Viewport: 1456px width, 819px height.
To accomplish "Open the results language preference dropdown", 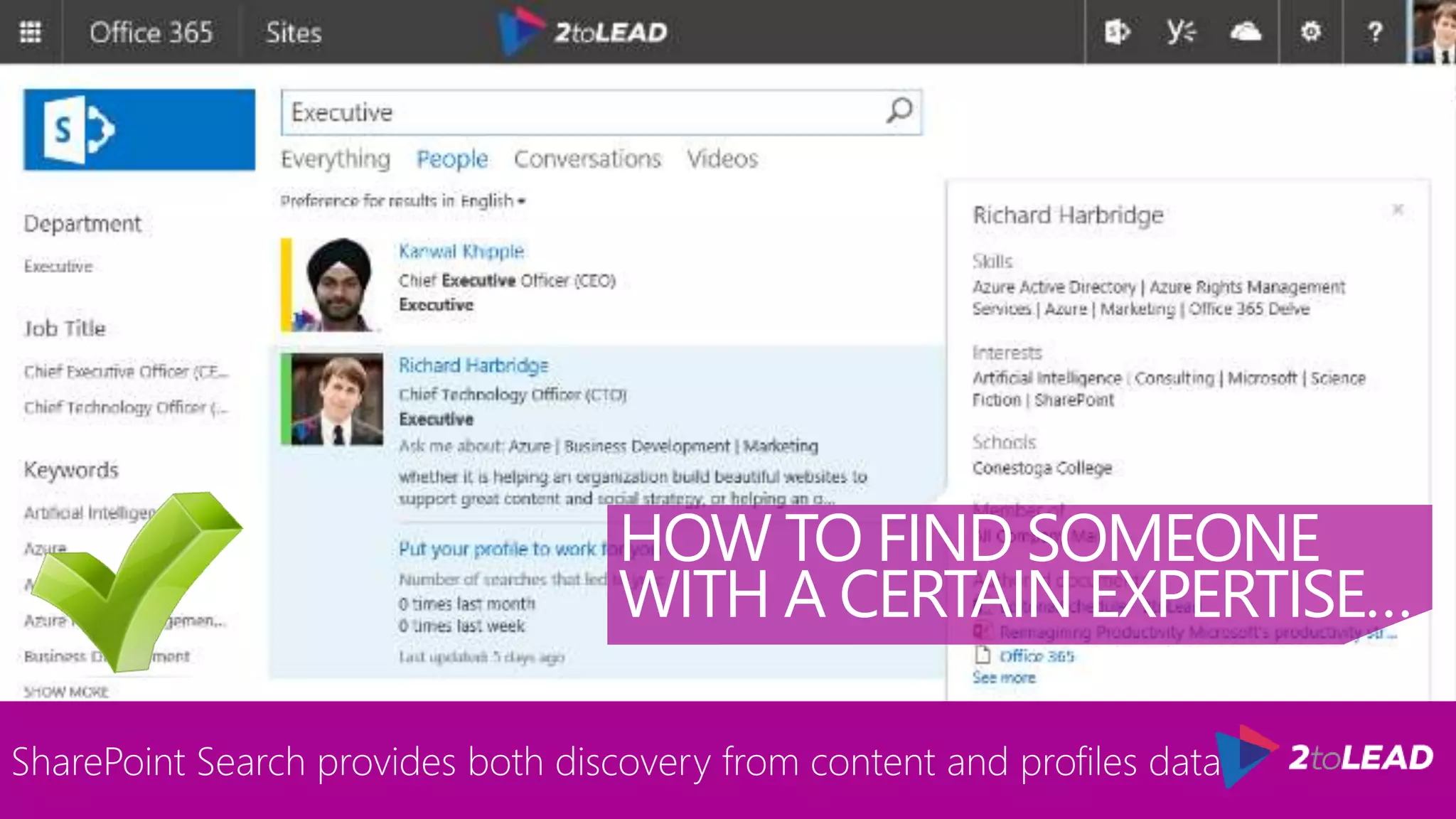I will pyautogui.click(x=403, y=201).
